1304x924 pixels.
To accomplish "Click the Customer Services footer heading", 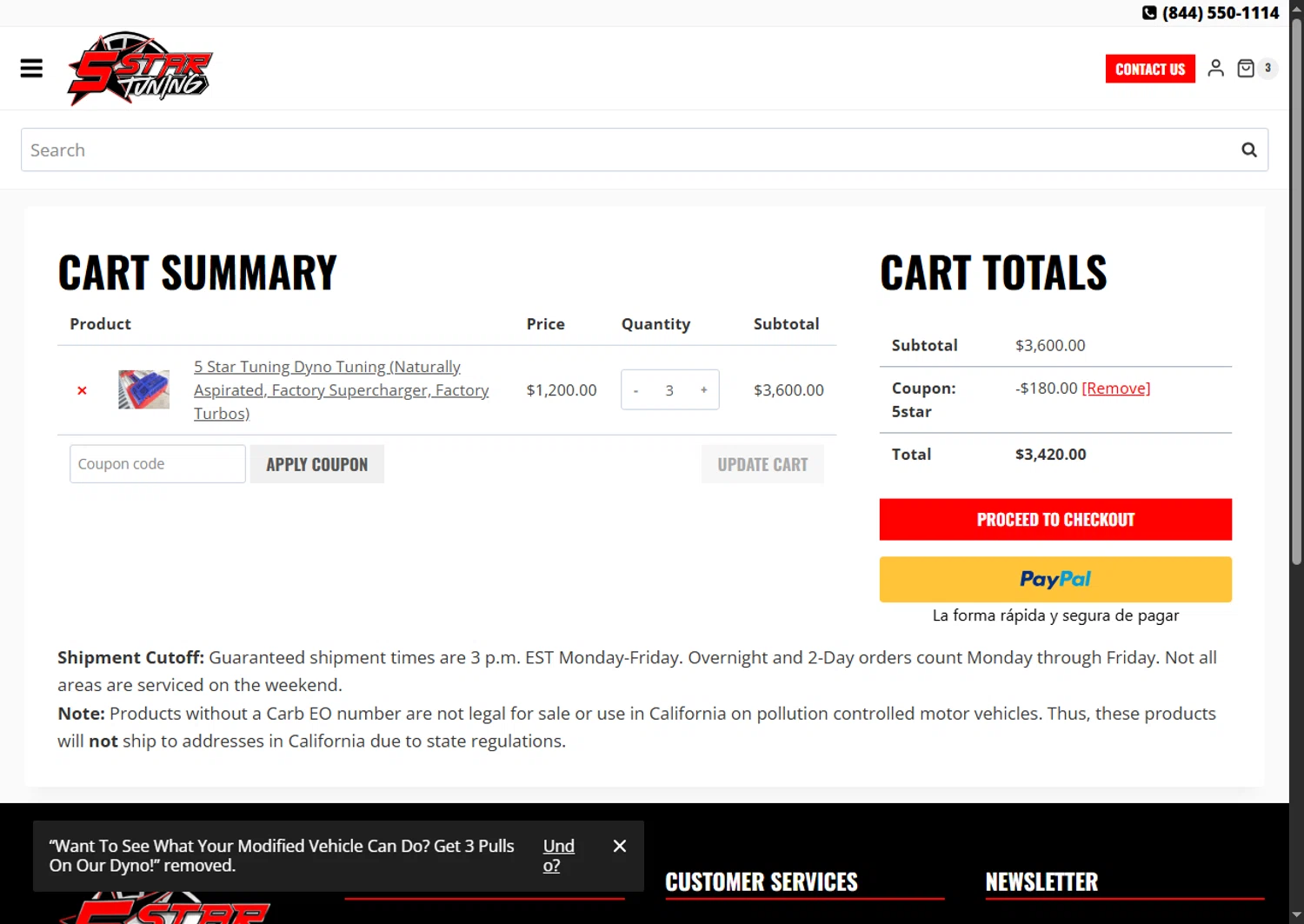I will point(762,882).
